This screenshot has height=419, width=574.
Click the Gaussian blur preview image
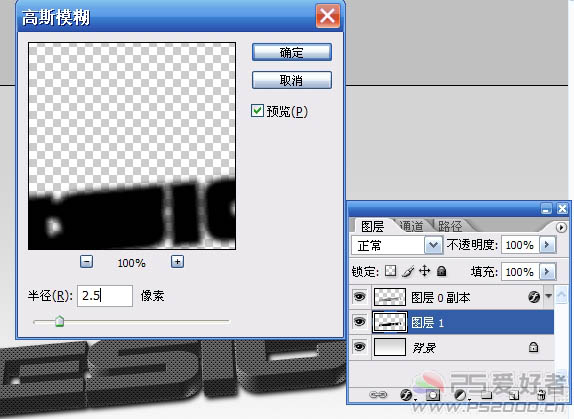(x=132, y=146)
